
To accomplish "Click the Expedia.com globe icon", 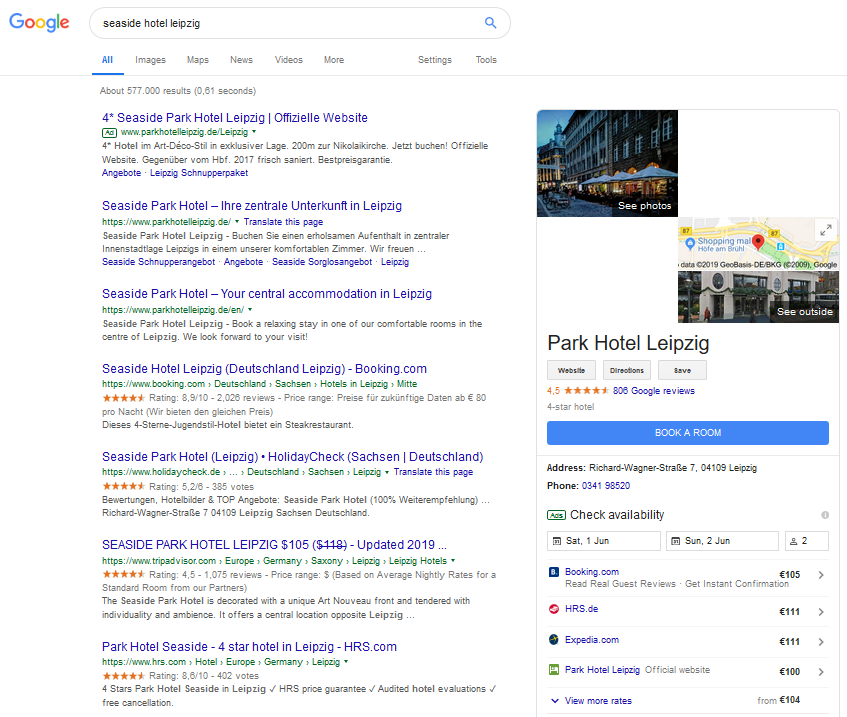I will (x=554, y=640).
